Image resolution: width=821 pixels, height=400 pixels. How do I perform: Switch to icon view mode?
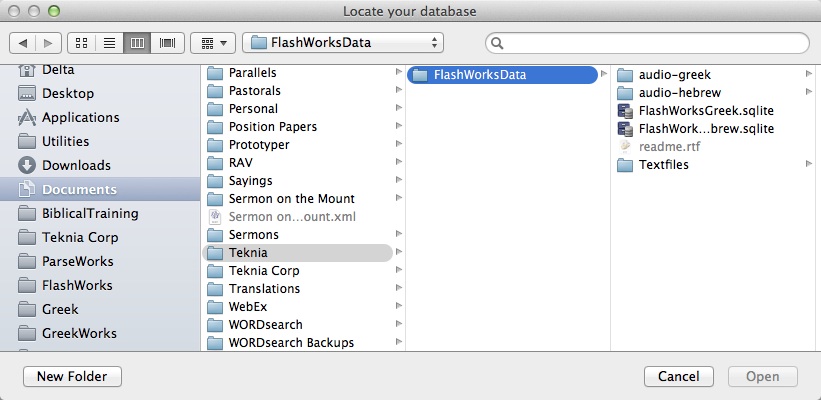coord(81,43)
